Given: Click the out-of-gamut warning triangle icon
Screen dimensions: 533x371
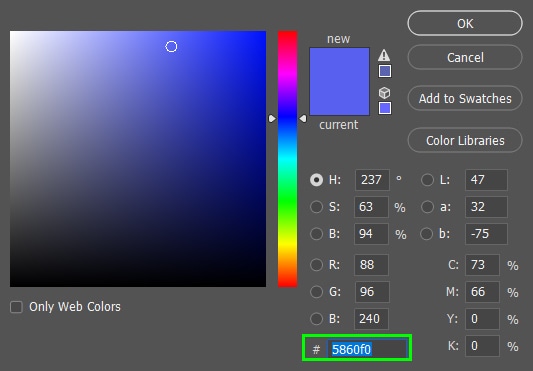Looking at the screenshot, I should point(384,55).
